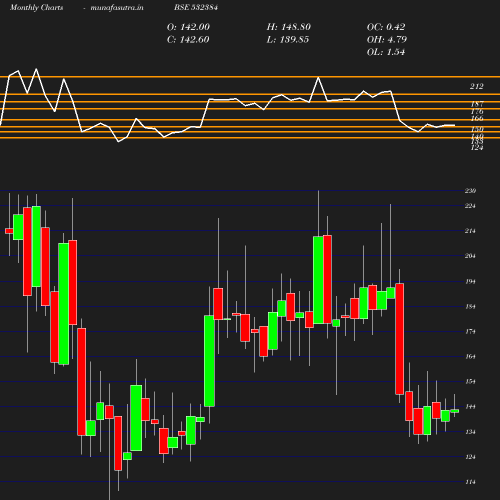Click the 166 level label on line chart

477,118
